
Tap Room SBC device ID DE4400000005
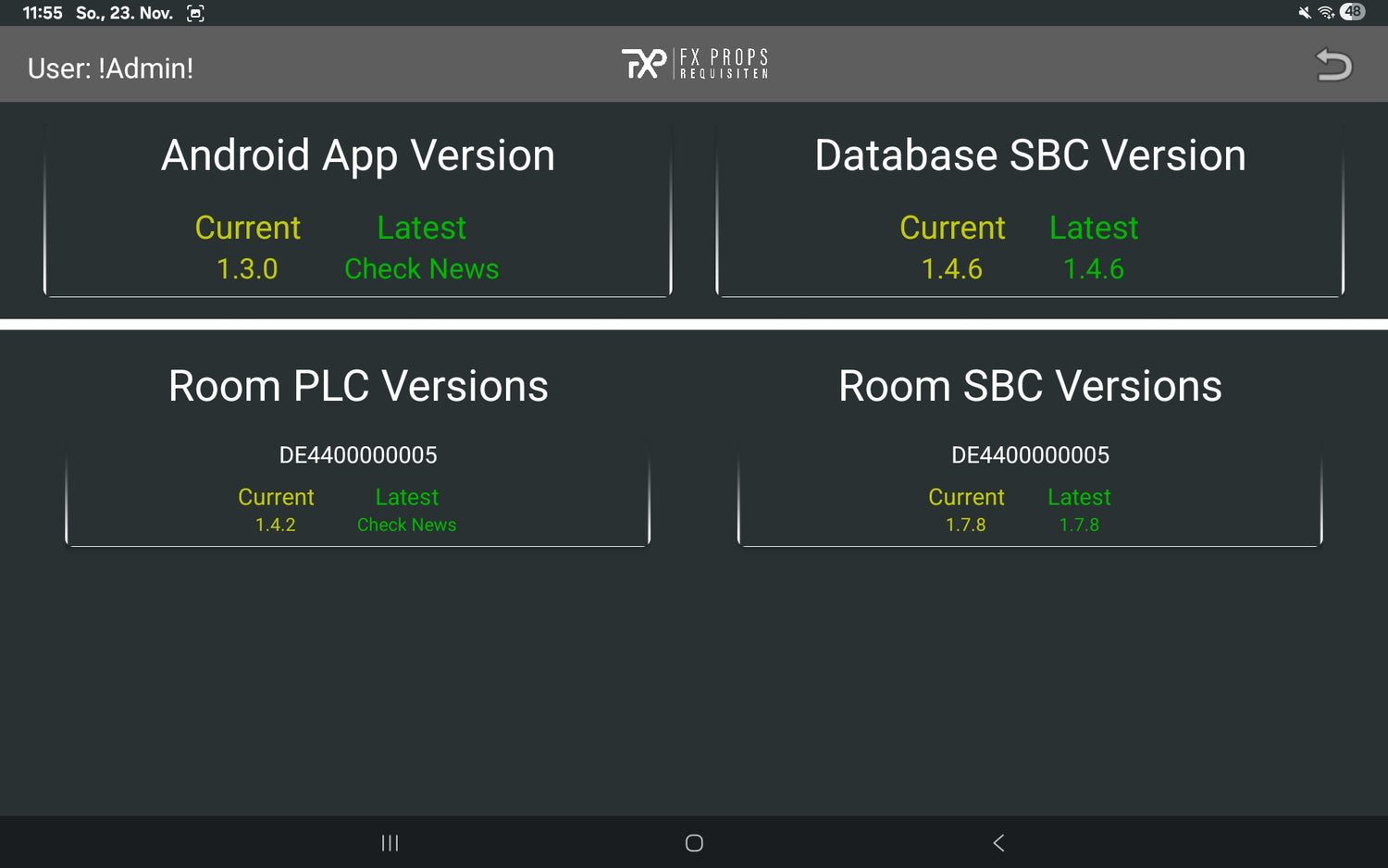tap(1030, 455)
